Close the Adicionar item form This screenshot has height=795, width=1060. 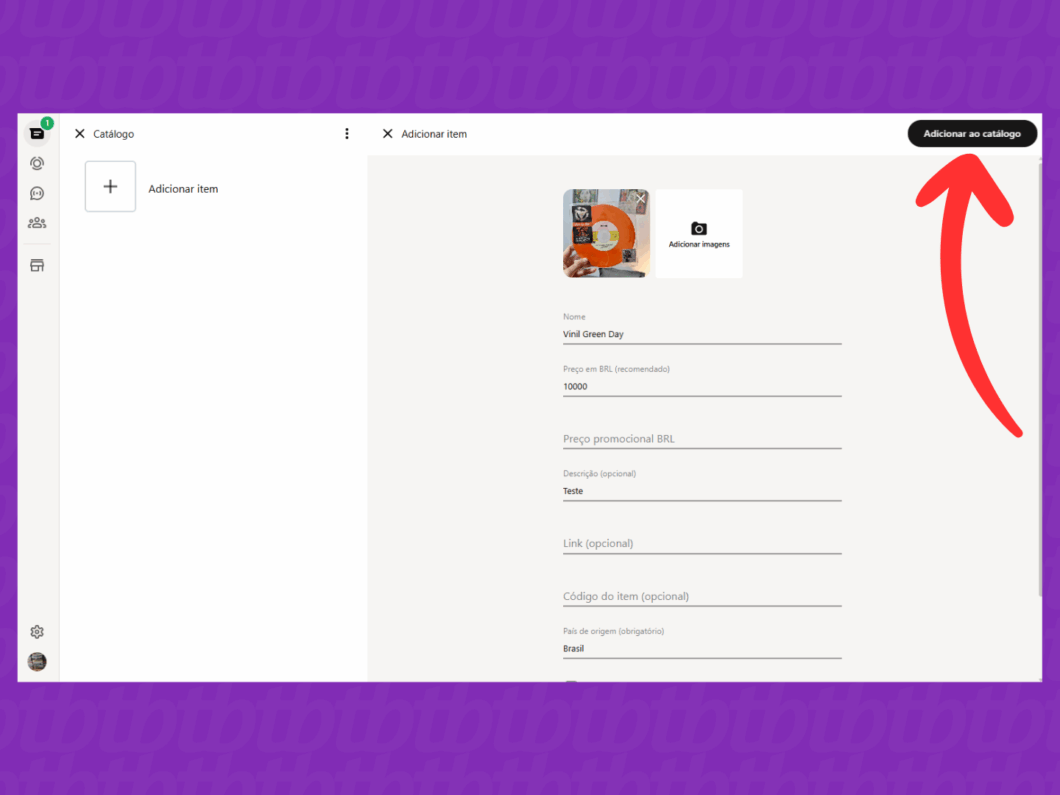pos(388,134)
